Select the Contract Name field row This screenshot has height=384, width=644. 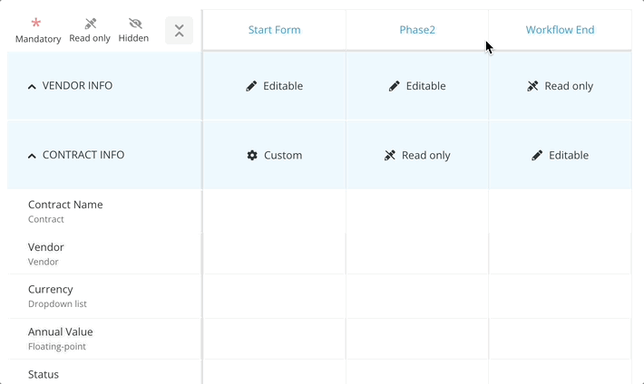104,211
